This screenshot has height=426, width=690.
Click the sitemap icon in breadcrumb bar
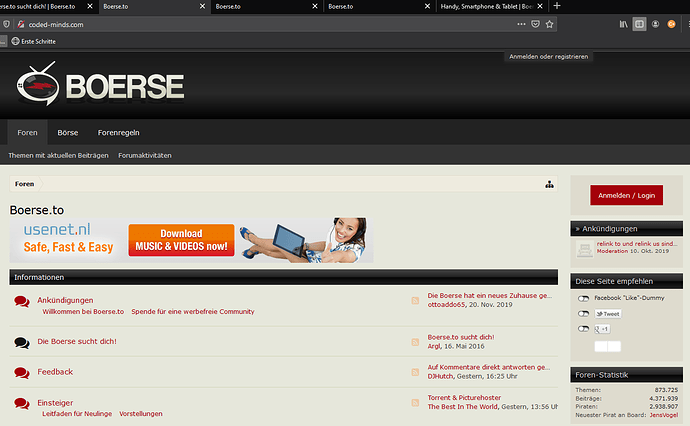(550, 184)
